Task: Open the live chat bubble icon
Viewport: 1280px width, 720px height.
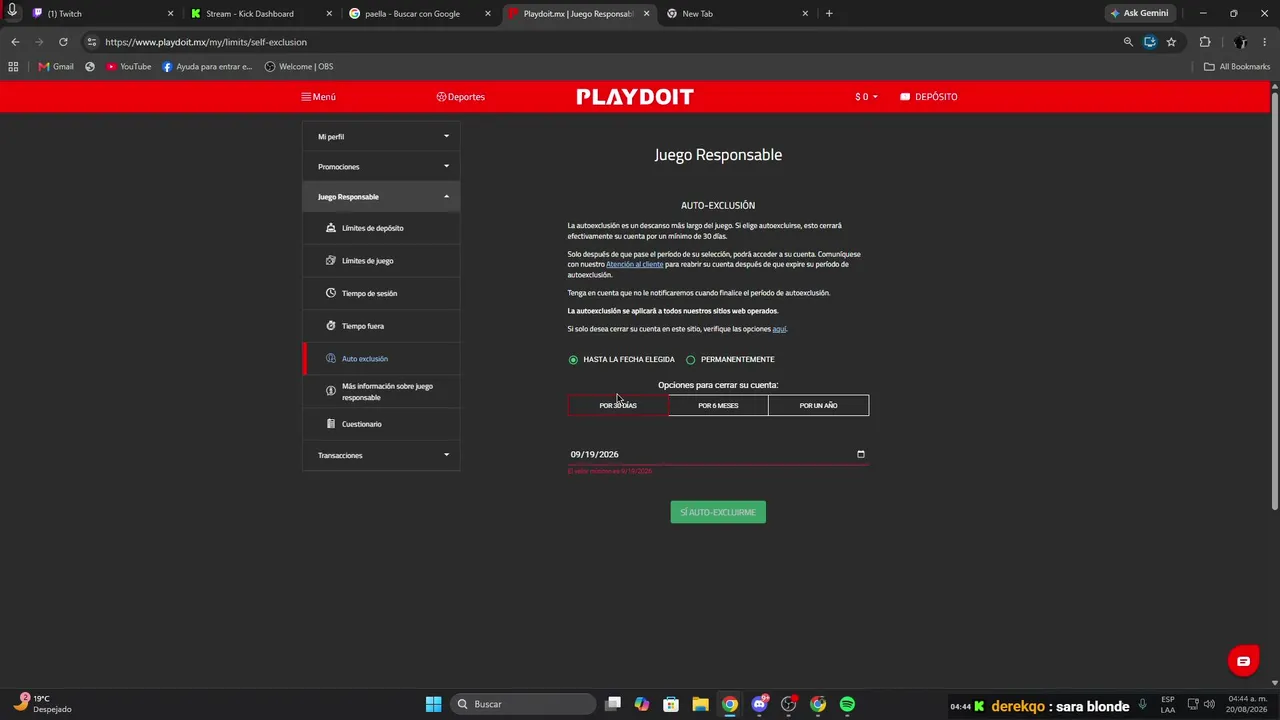Action: 1243,661
